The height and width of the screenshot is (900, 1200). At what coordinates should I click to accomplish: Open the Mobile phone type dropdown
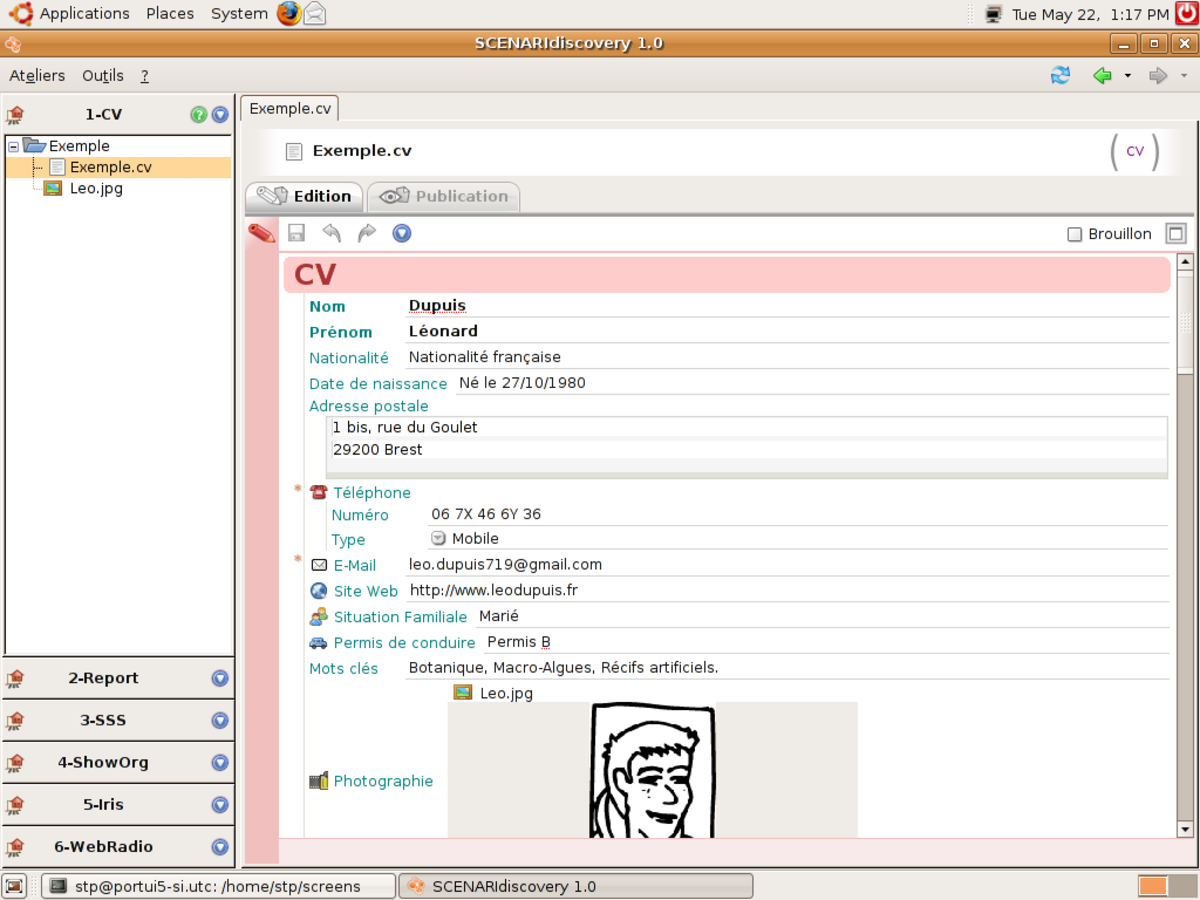click(x=438, y=538)
